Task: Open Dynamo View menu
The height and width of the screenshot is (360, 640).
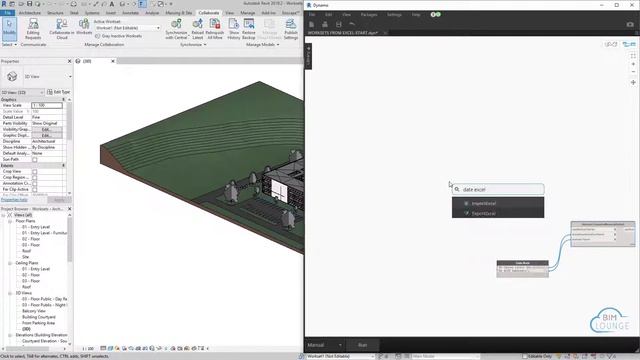Action: tap(347, 15)
